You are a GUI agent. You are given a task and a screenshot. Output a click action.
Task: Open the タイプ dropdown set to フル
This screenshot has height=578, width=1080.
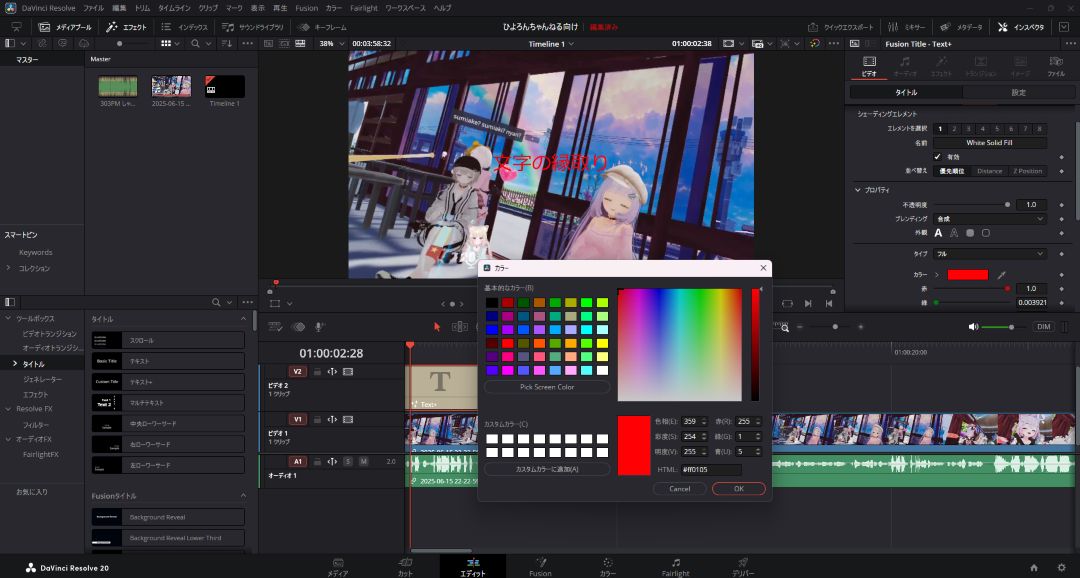pyautogui.click(x=990, y=254)
